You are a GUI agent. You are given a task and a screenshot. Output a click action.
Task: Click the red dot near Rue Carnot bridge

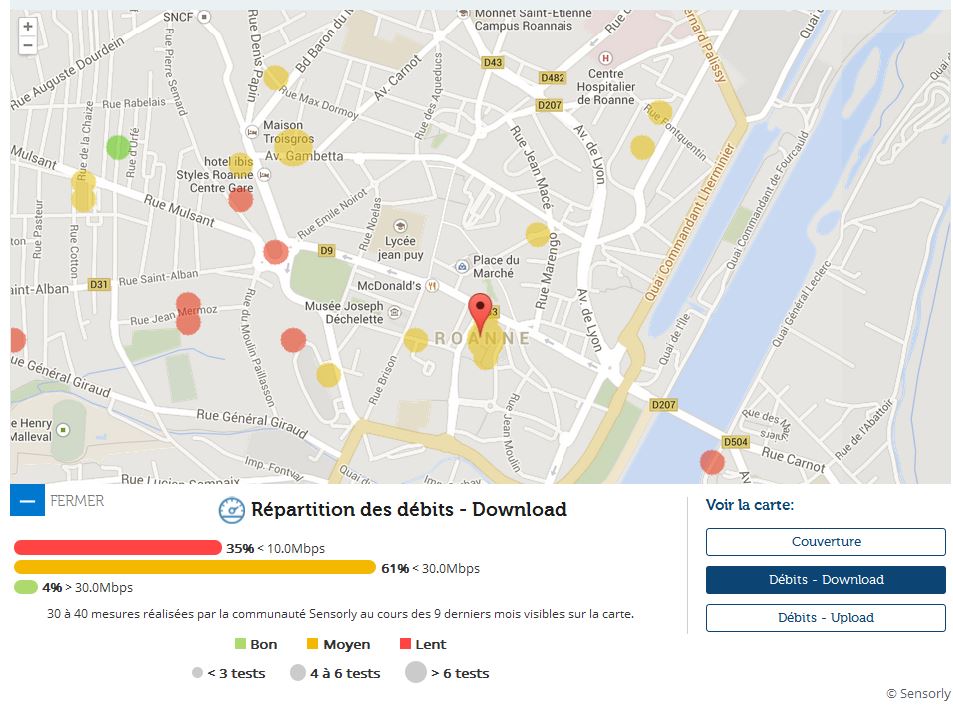point(712,462)
